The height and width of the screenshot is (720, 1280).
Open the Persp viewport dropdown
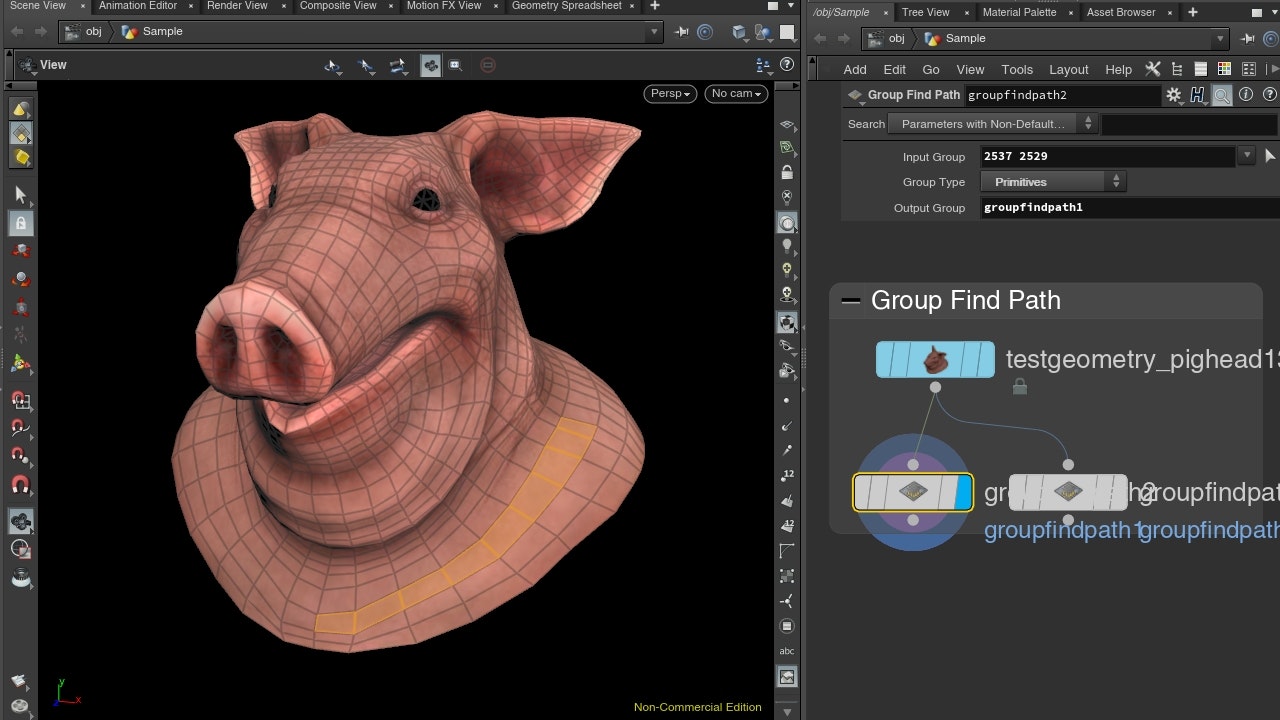click(x=671, y=93)
